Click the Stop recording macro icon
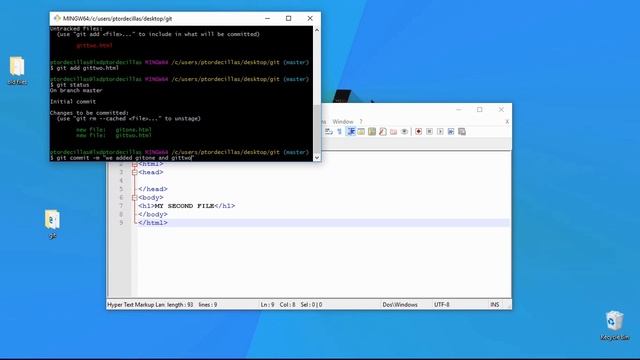 [x=429, y=131]
